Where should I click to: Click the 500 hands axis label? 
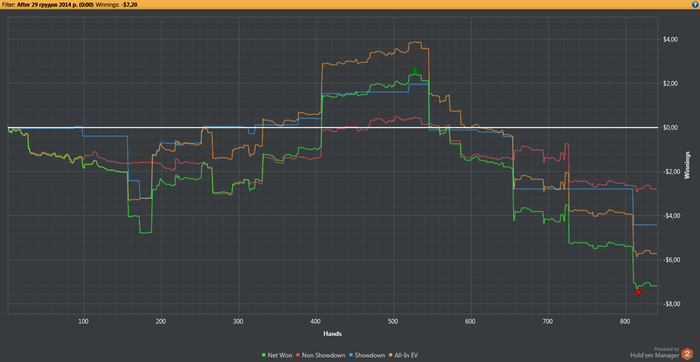click(x=393, y=321)
